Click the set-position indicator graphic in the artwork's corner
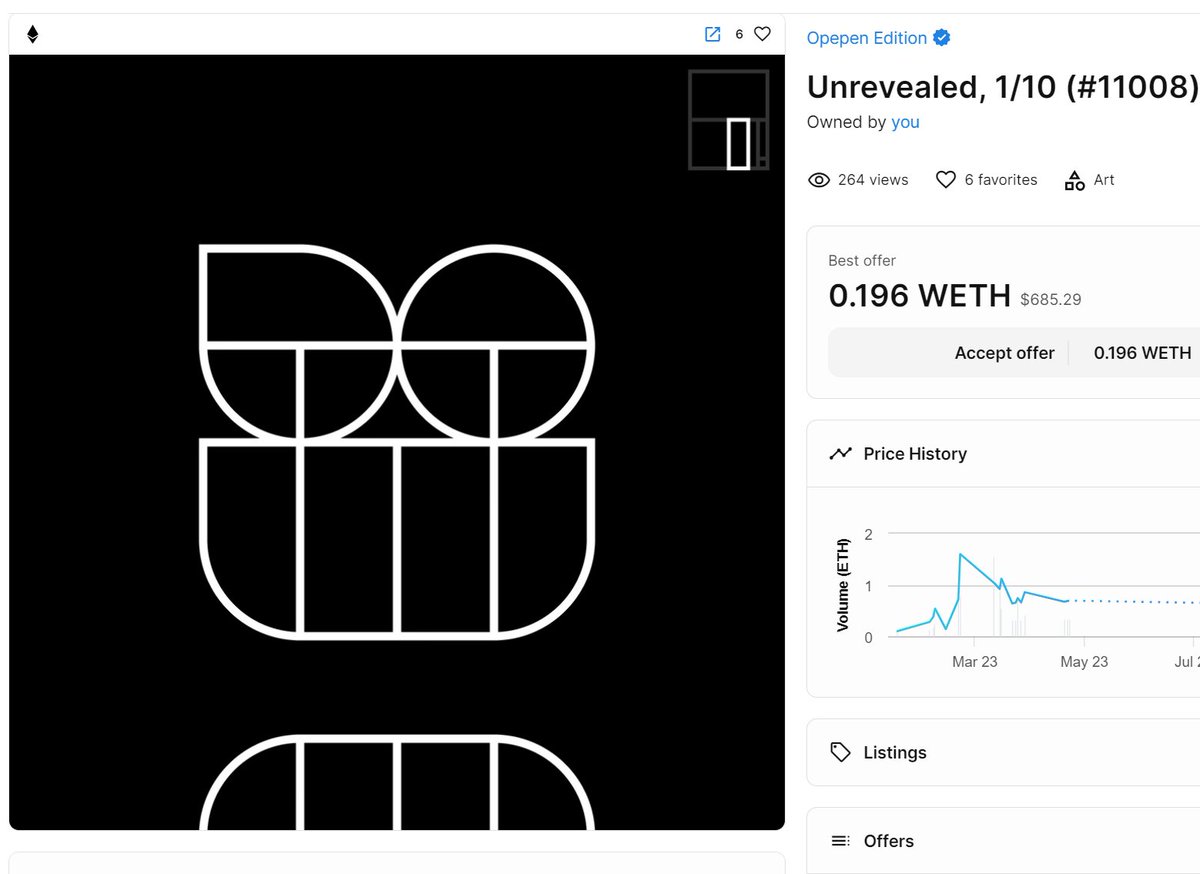Image resolution: width=1200 pixels, height=874 pixels. pyautogui.click(x=729, y=120)
